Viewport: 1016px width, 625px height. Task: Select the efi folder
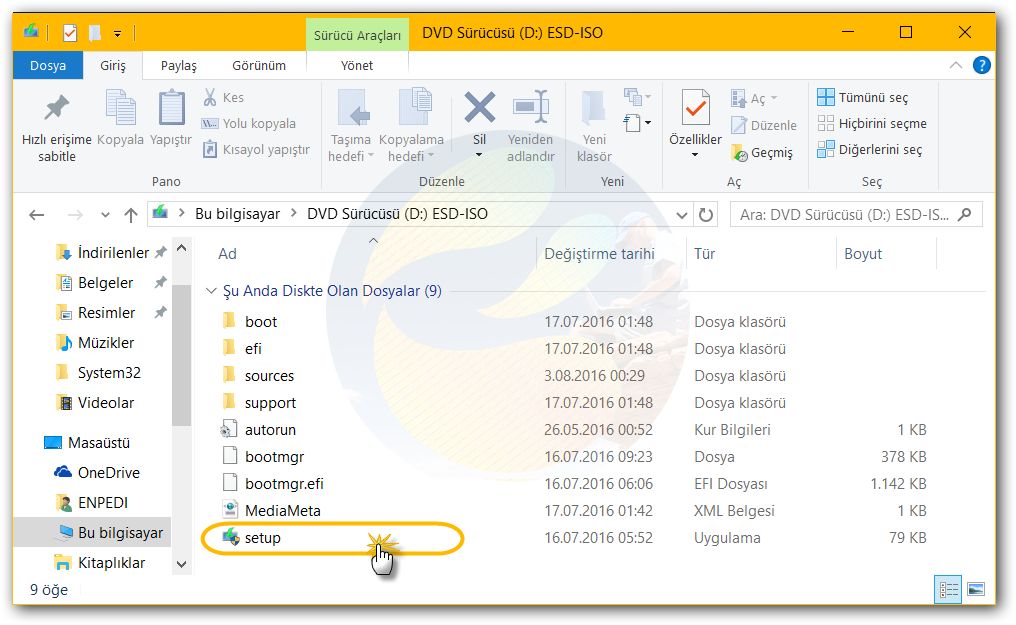[x=253, y=349]
